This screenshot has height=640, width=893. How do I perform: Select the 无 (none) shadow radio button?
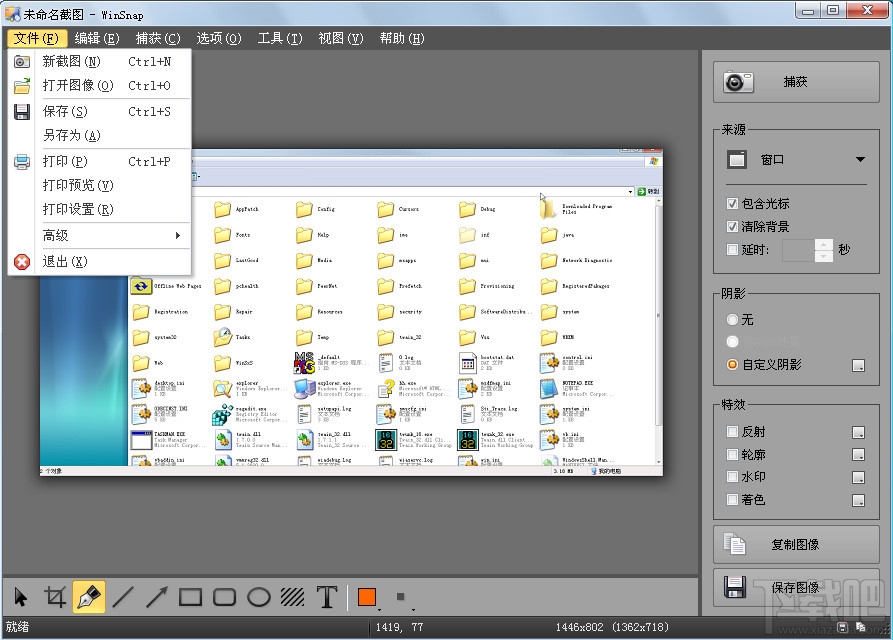point(731,320)
